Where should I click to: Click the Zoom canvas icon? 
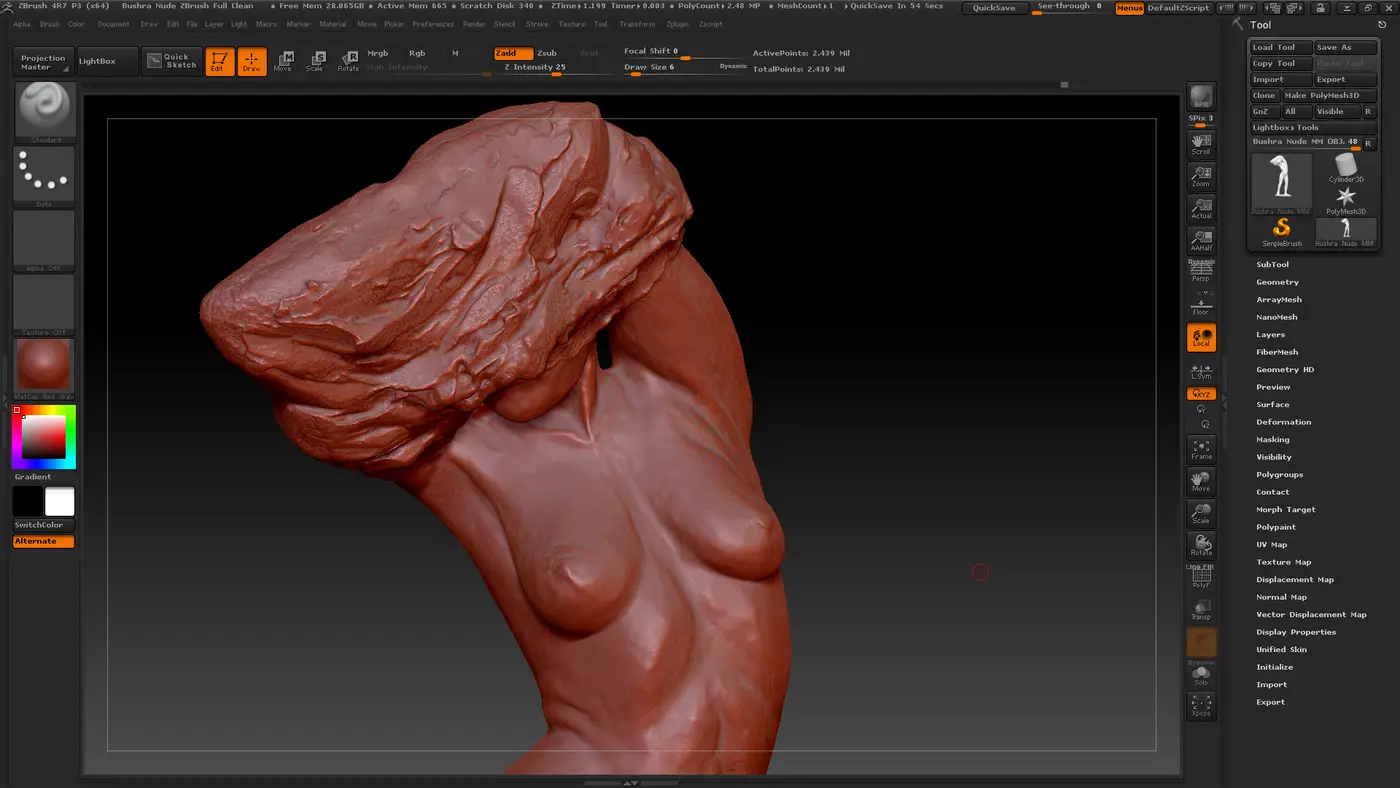(1201, 177)
